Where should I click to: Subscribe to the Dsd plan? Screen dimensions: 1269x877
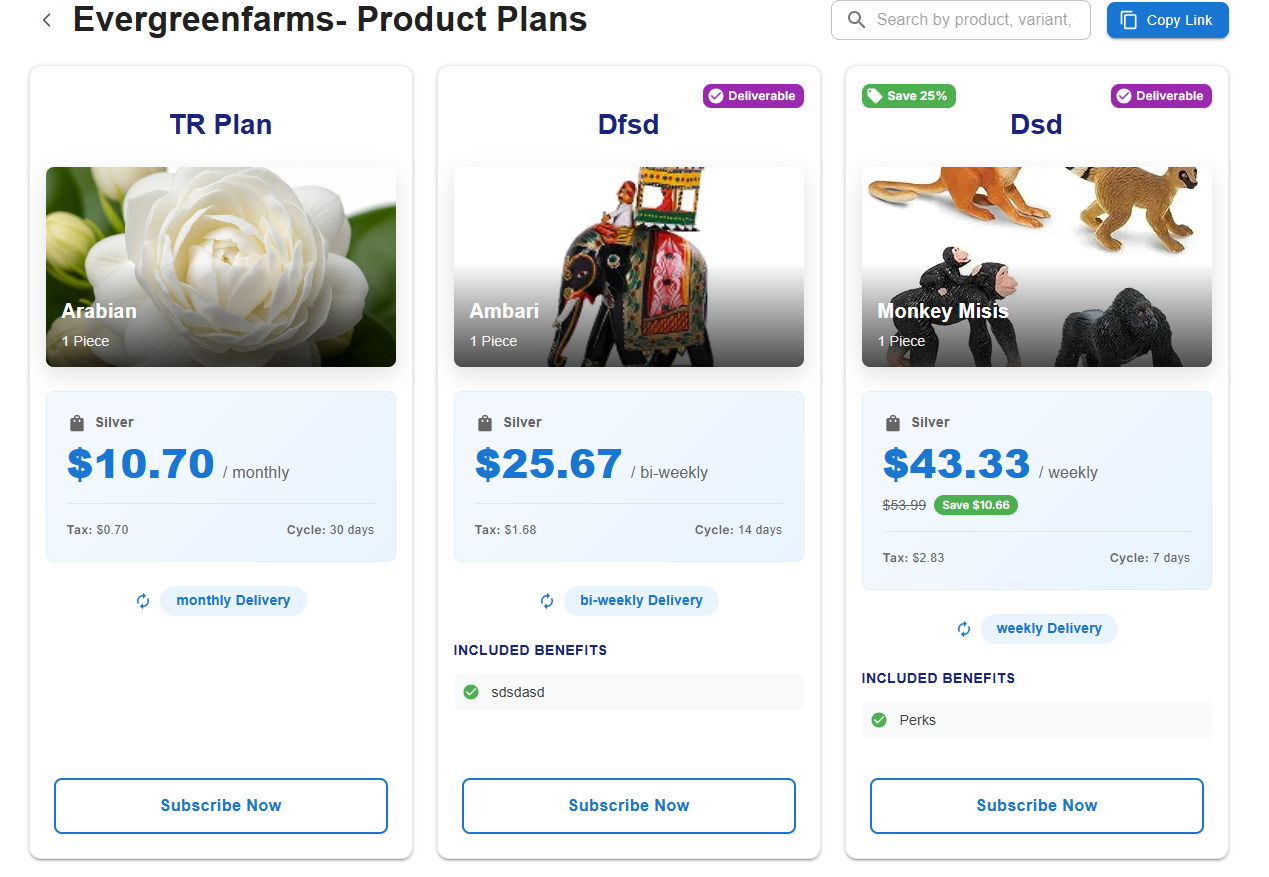click(x=1037, y=806)
